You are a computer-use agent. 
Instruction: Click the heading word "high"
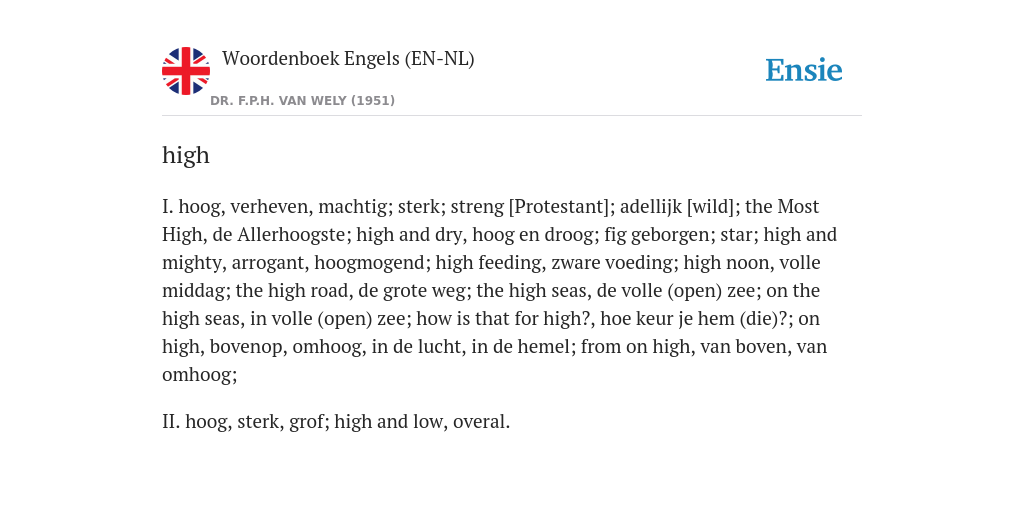tap(185, 155)
